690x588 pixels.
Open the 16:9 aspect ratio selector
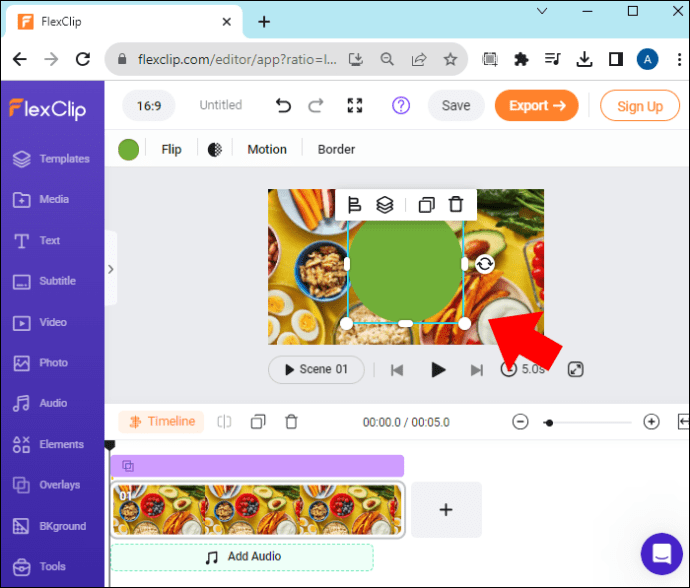[x=149, y=106]
